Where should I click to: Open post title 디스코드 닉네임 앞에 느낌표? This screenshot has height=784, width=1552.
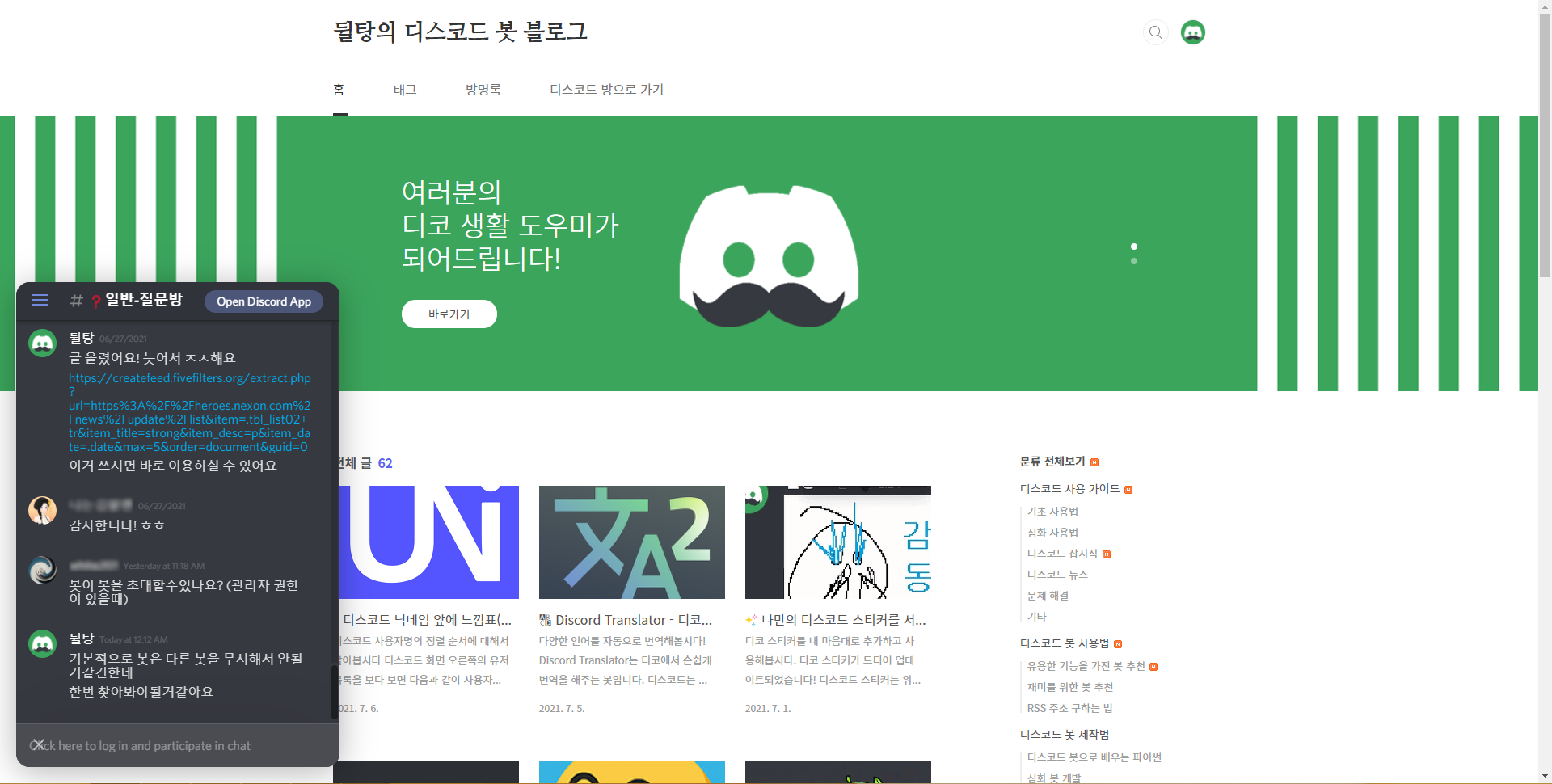coord(427,620)
